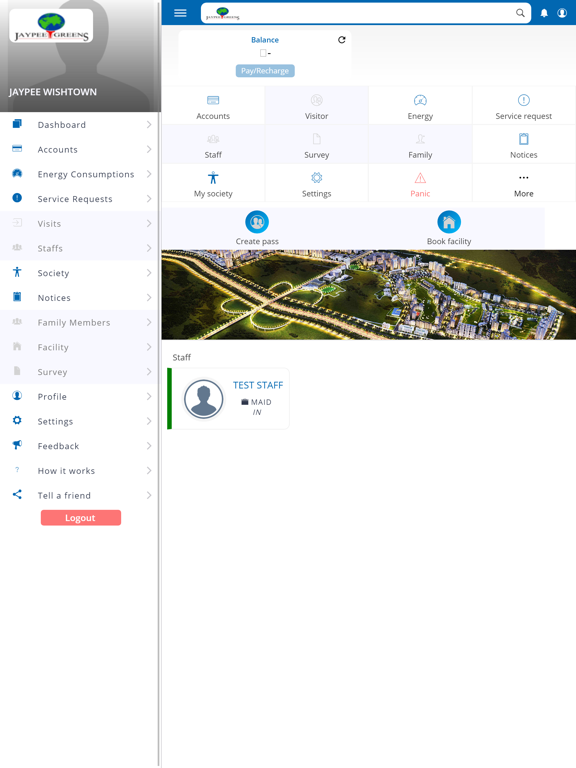This screenshot has height=768, width=576.
Task: Expand Accounts chevron in sidebar
Action: (x=149, y=149)
